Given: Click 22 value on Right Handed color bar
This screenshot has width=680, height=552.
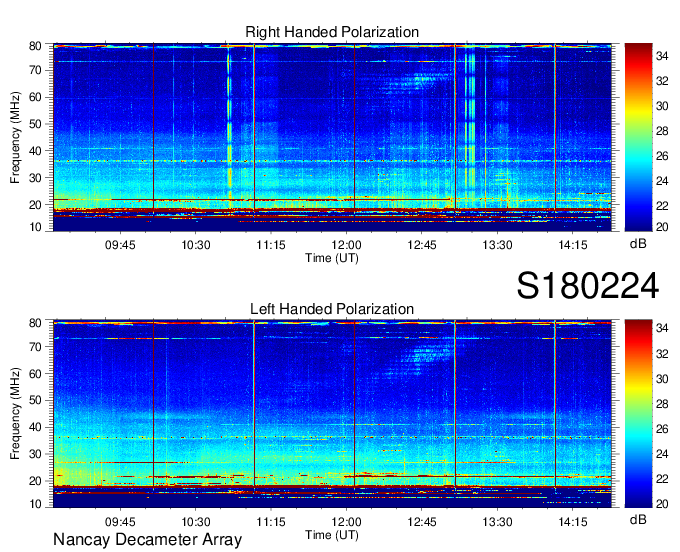Looking at the screenshot, I should 662,206.
